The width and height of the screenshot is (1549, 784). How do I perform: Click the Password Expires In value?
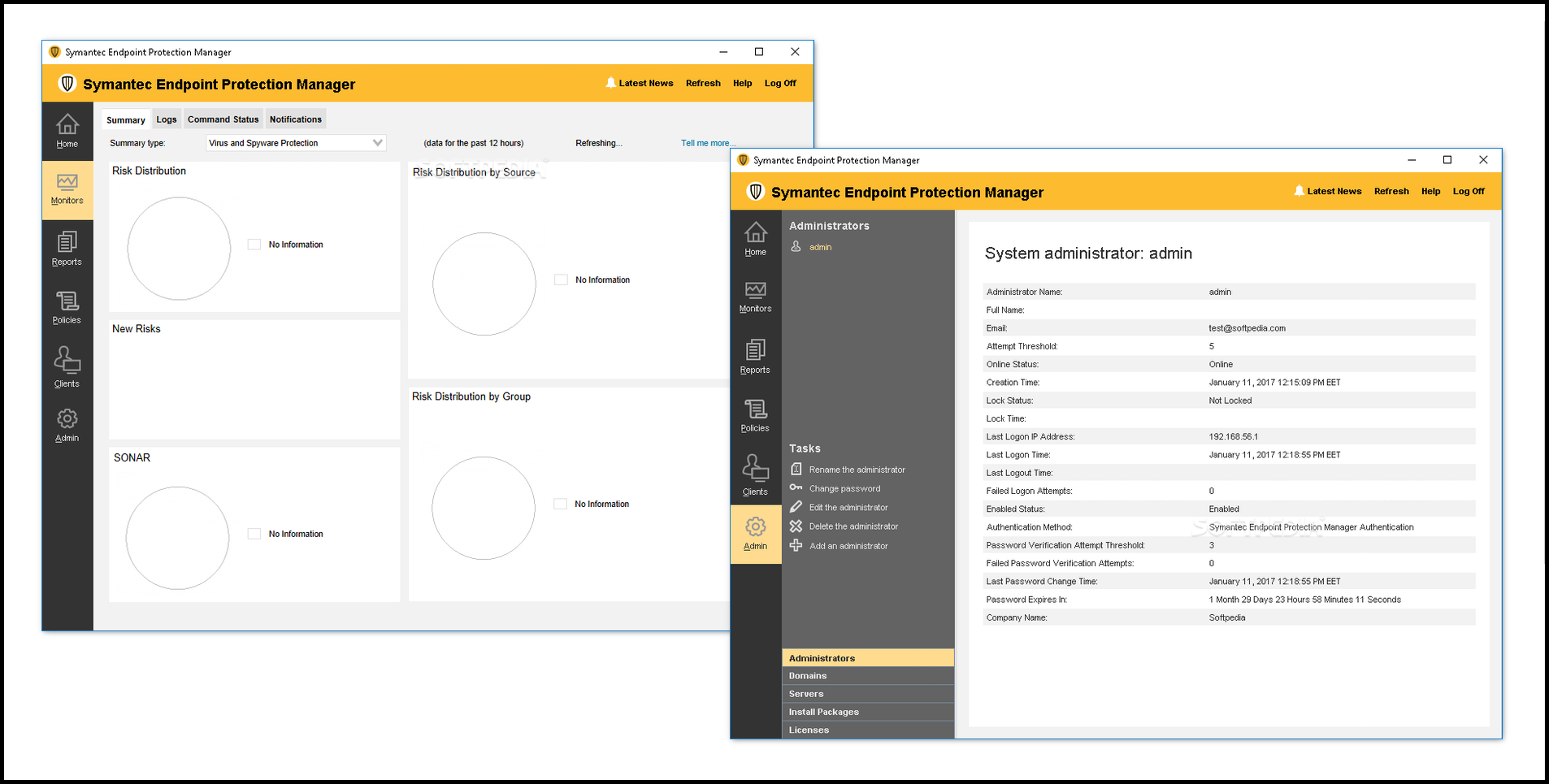coord(1304,600)
